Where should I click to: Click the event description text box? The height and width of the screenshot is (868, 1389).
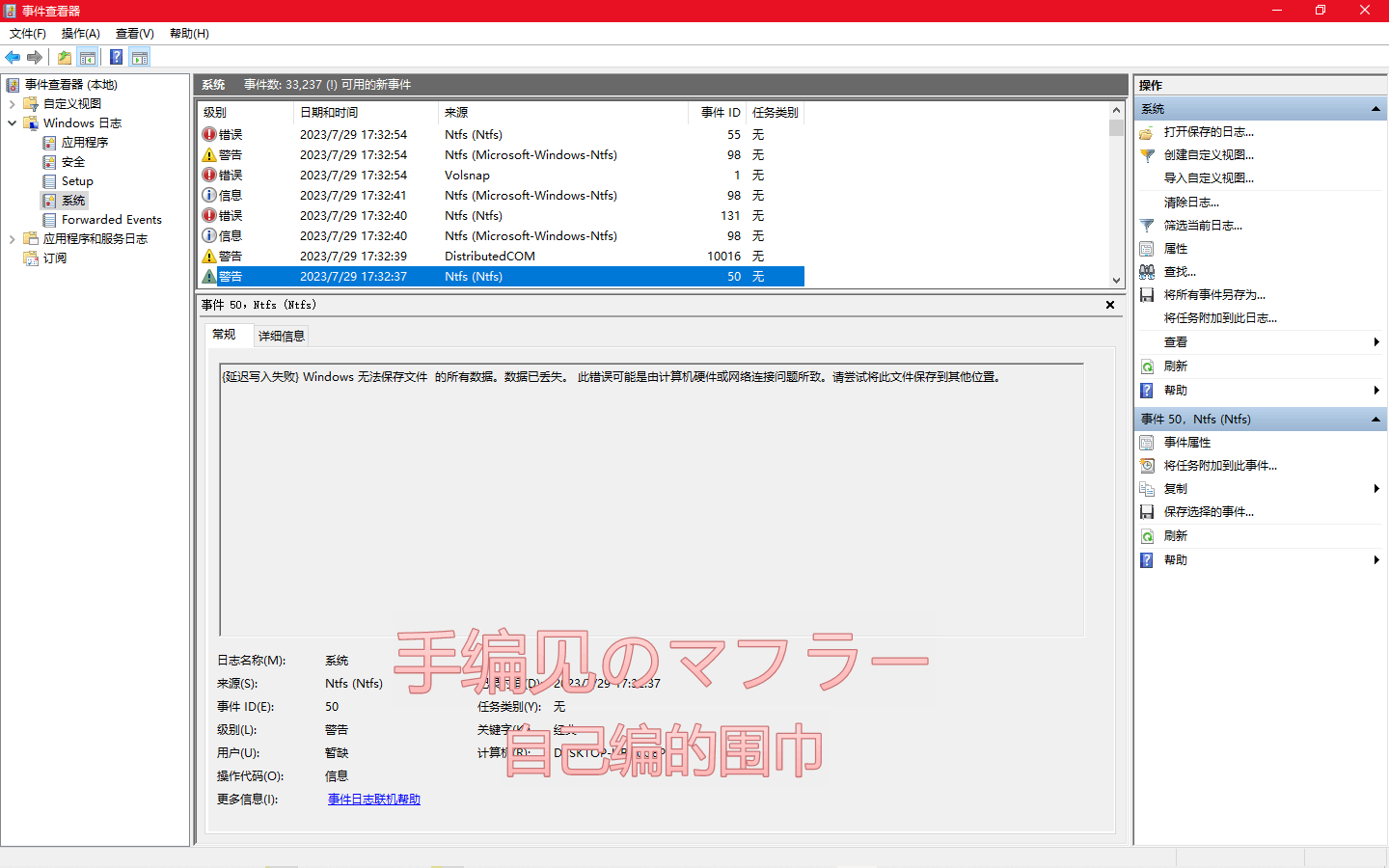point(652,500)
